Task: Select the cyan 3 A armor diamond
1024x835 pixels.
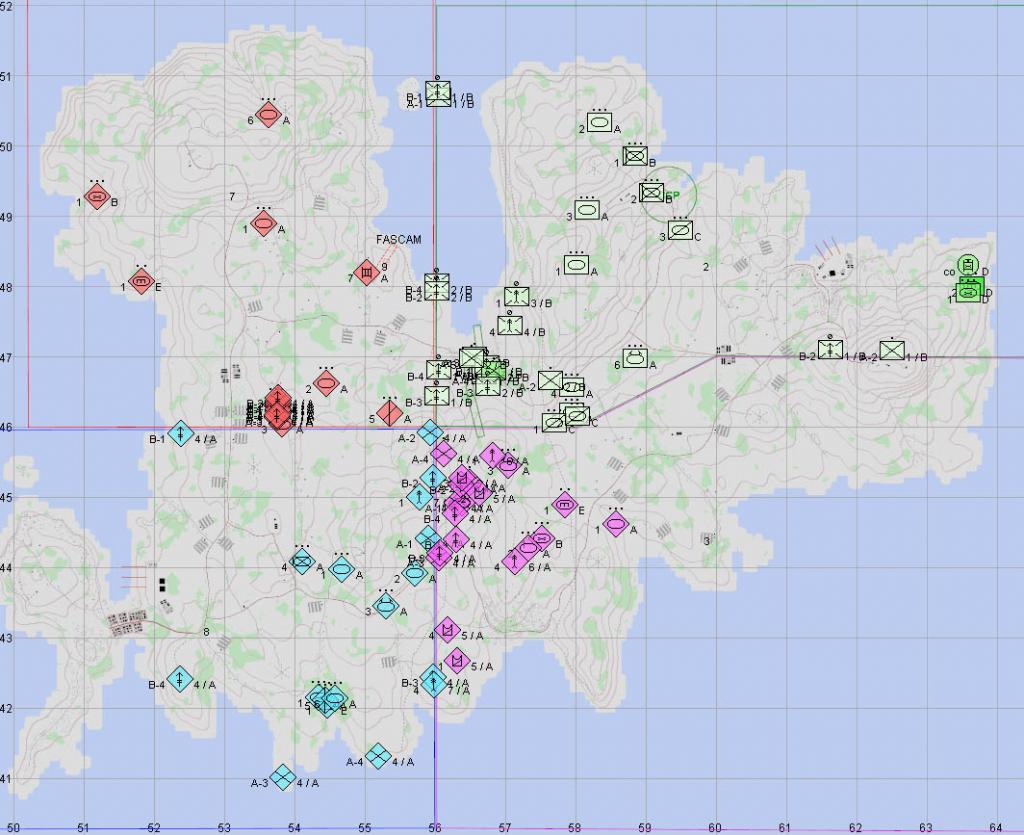Action: pos(387,605)
